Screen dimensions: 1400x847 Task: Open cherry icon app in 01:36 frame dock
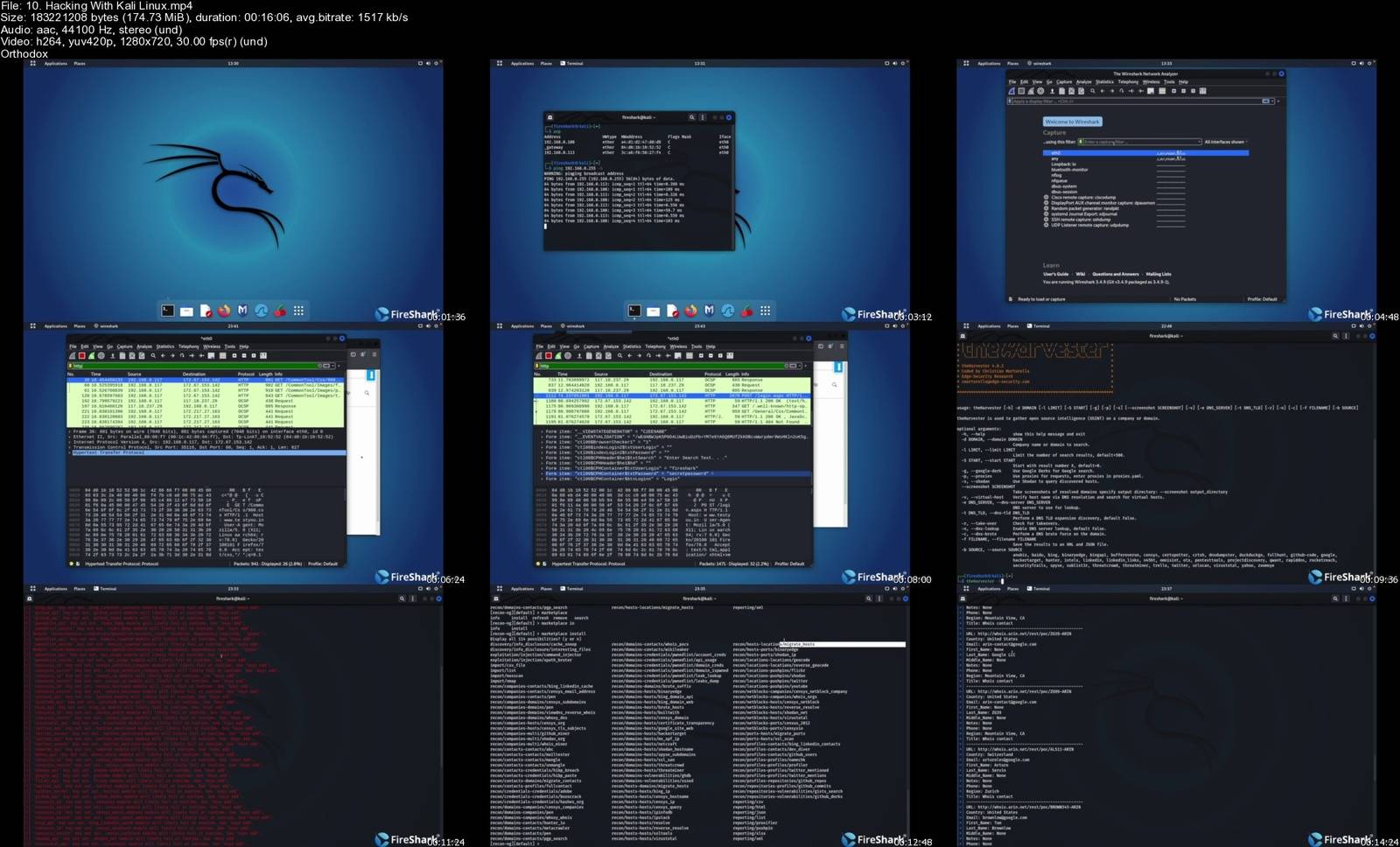280,311
